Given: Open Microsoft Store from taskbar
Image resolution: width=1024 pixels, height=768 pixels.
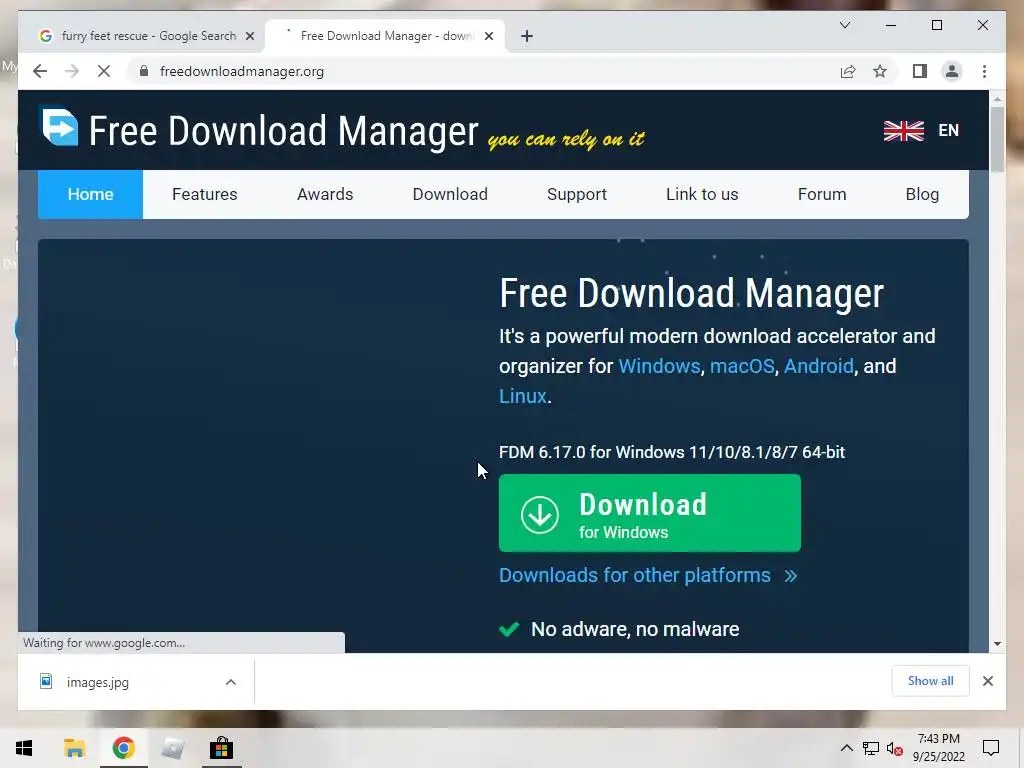Looking at the screenshot, I should coord(221,748).
